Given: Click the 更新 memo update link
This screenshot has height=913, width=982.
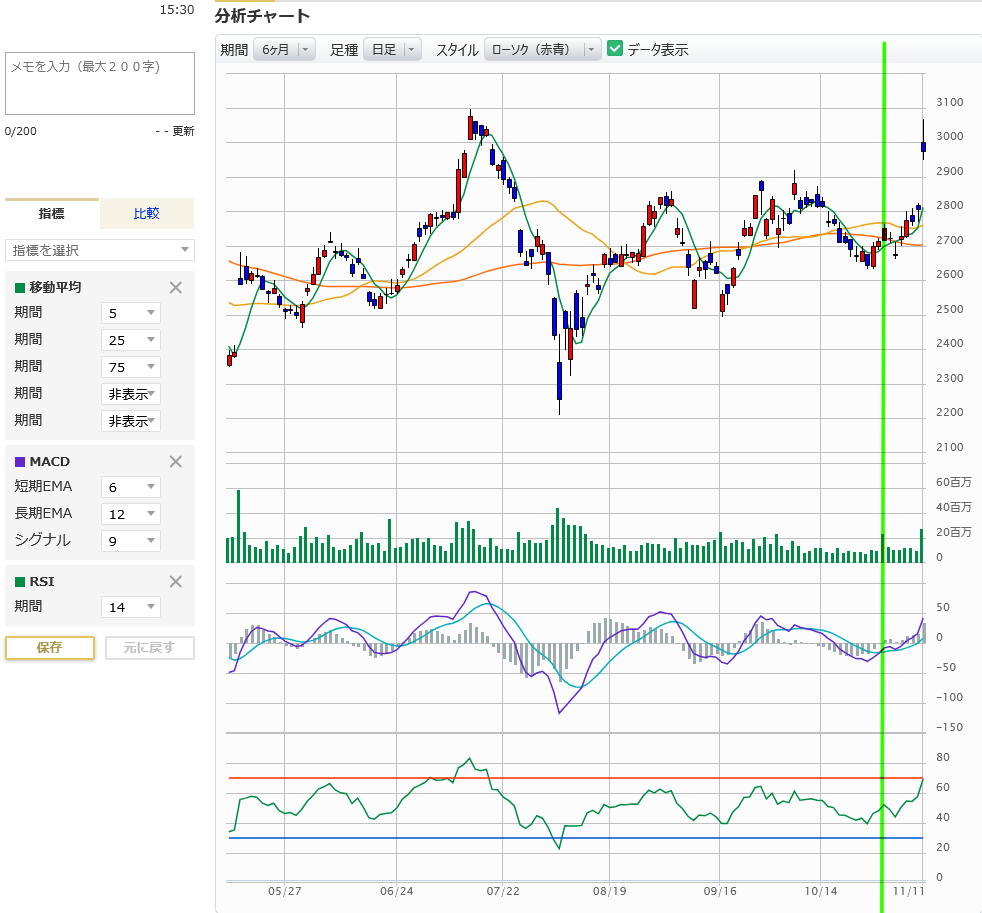Looking at the screenshot, I should pyautogui.click(x=183, y=131).
